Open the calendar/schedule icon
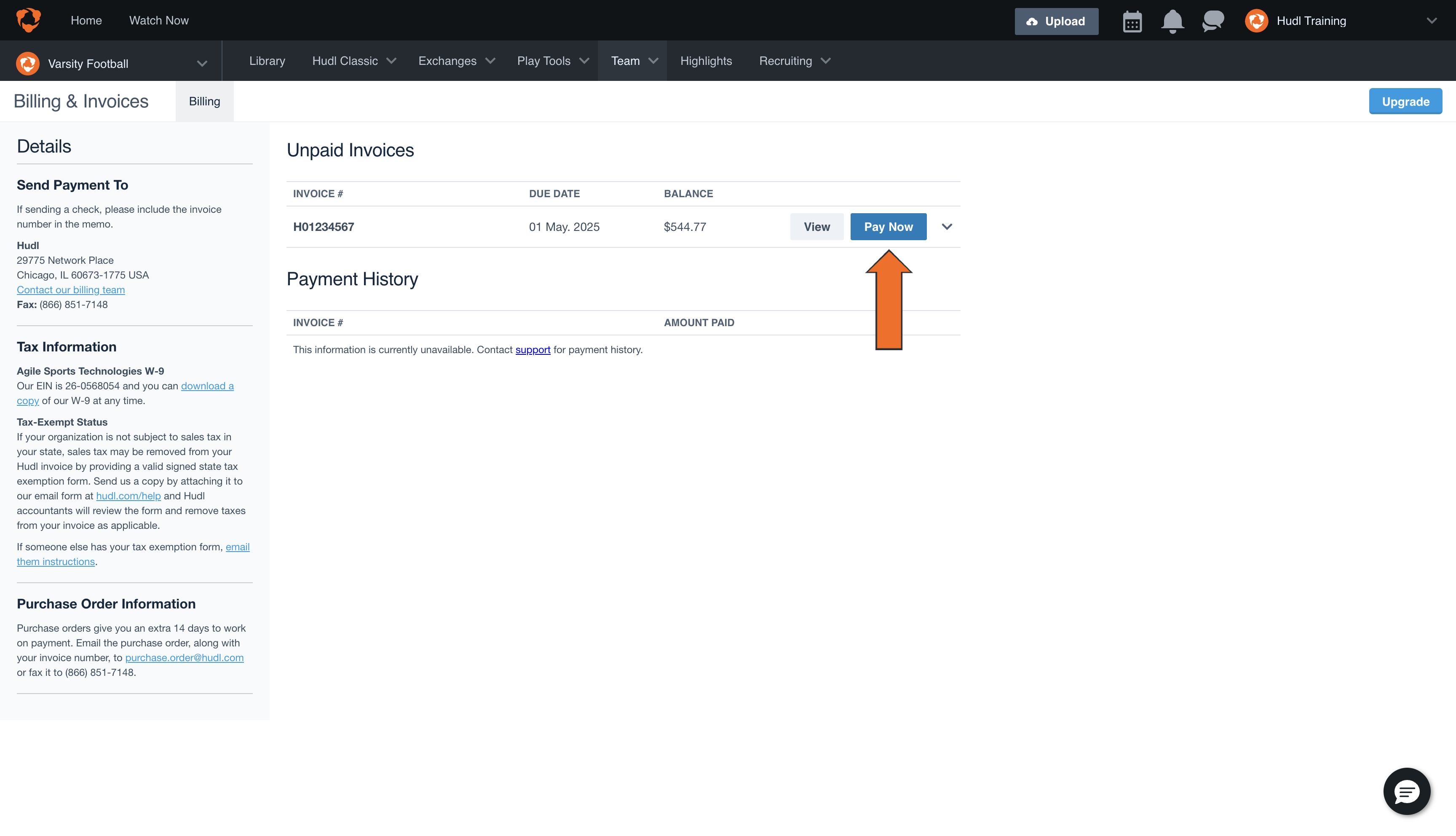This screenshot has width=1456, height=836. (1132, 21)
